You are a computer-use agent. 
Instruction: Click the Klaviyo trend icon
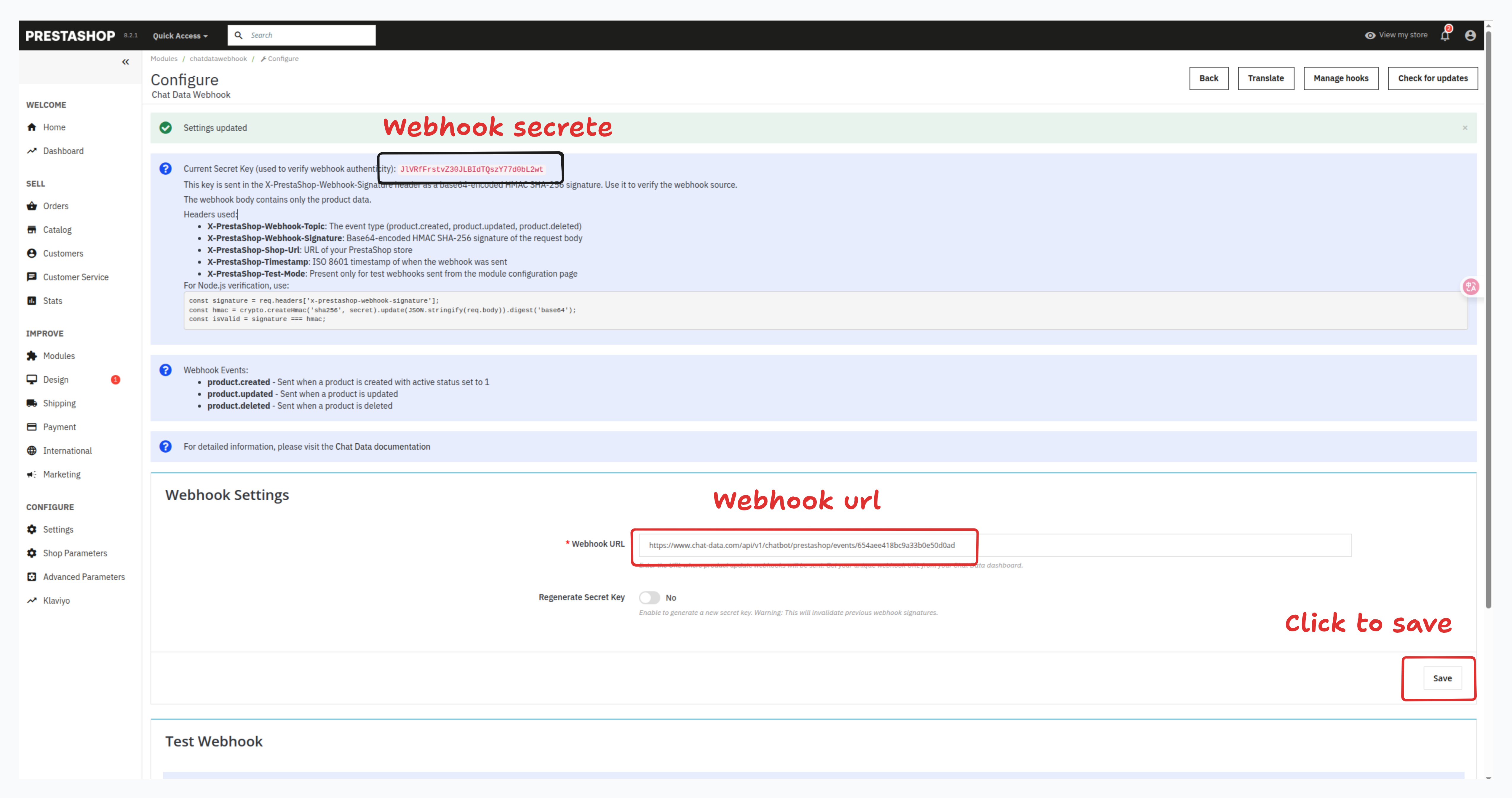point(32,600)
